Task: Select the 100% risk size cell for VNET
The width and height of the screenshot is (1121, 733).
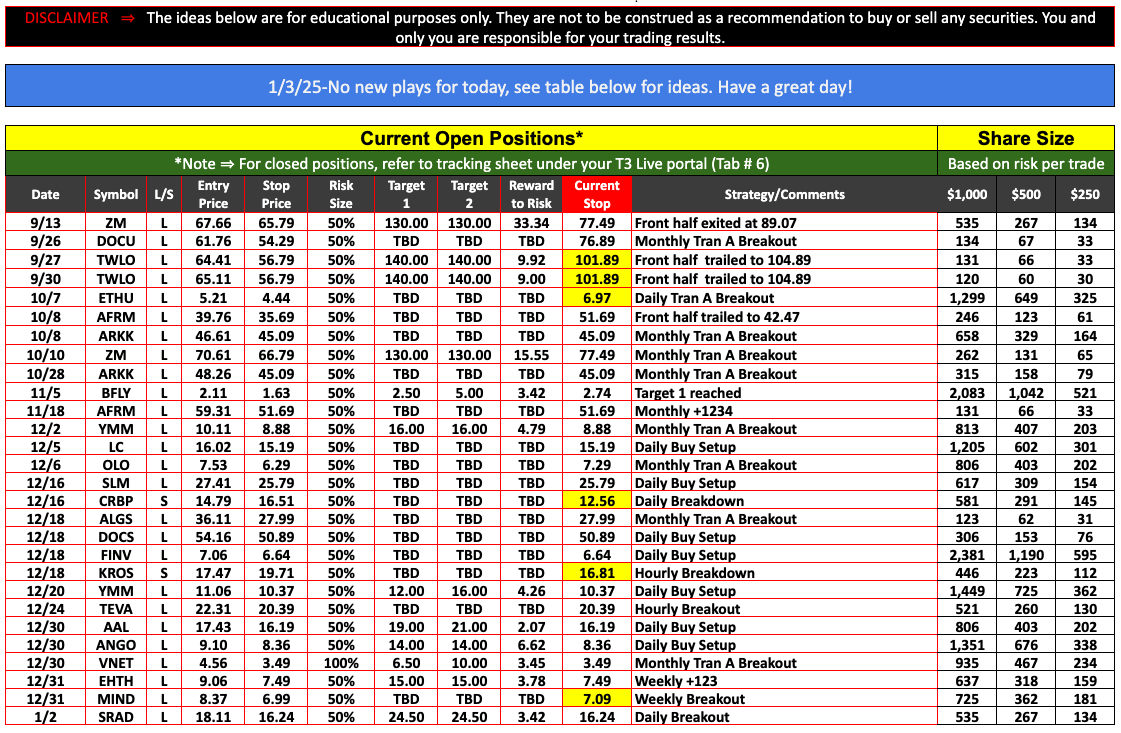Action: 341,663
